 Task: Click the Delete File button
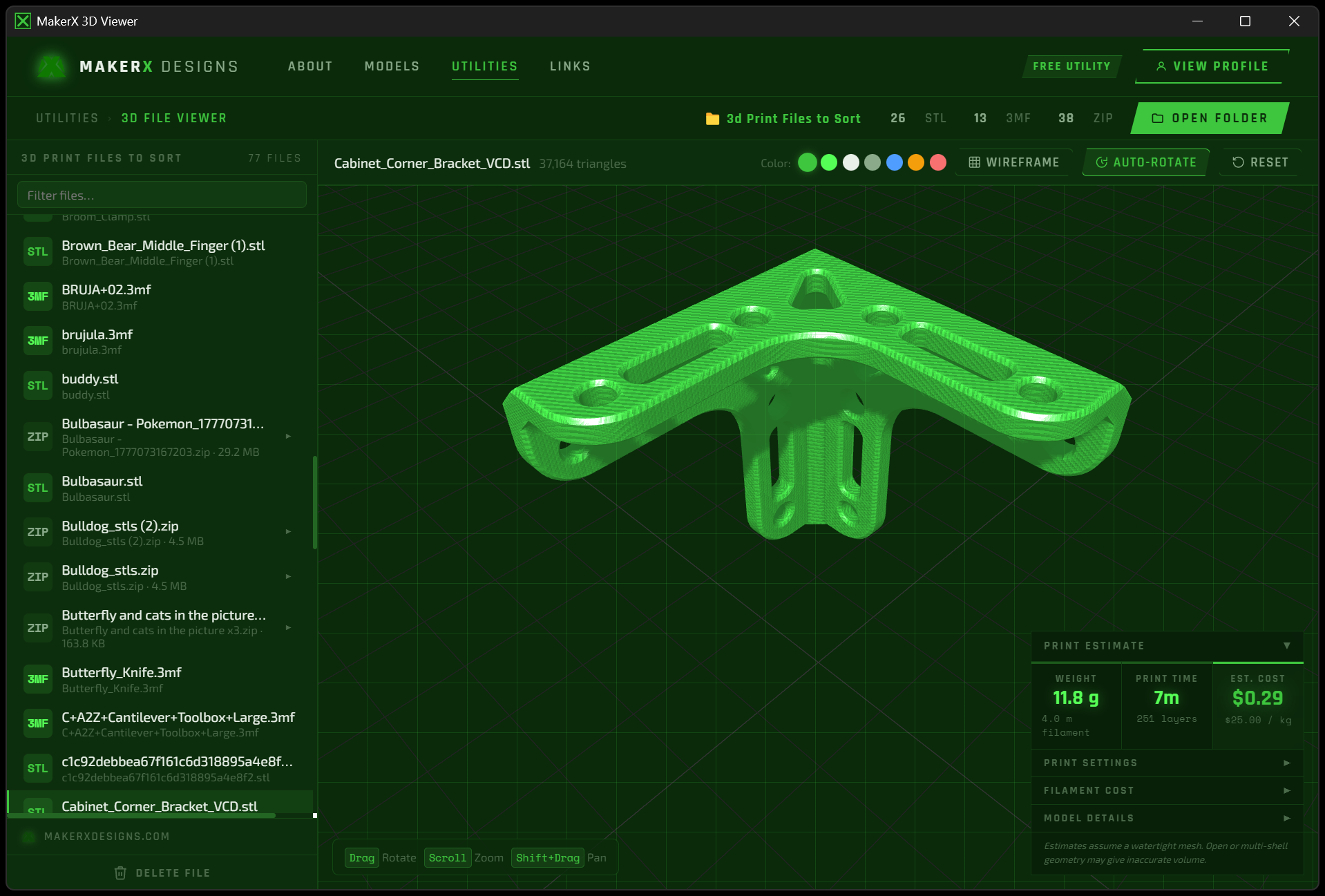(162, 873)
